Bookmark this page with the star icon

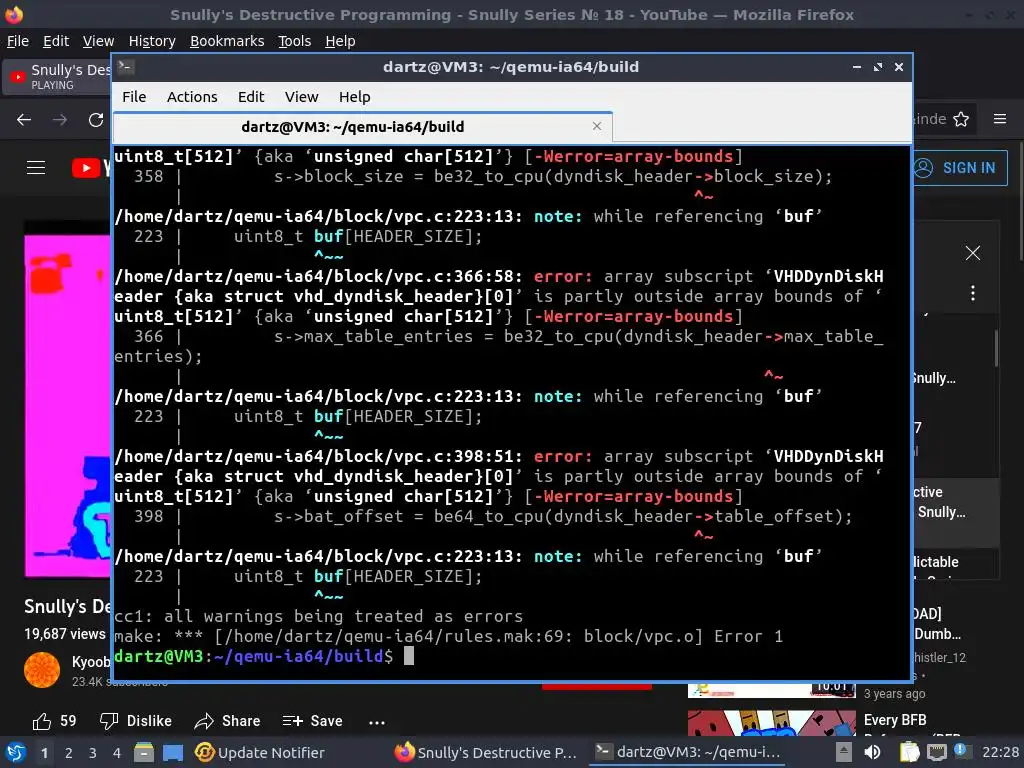[x=961, y=119]
